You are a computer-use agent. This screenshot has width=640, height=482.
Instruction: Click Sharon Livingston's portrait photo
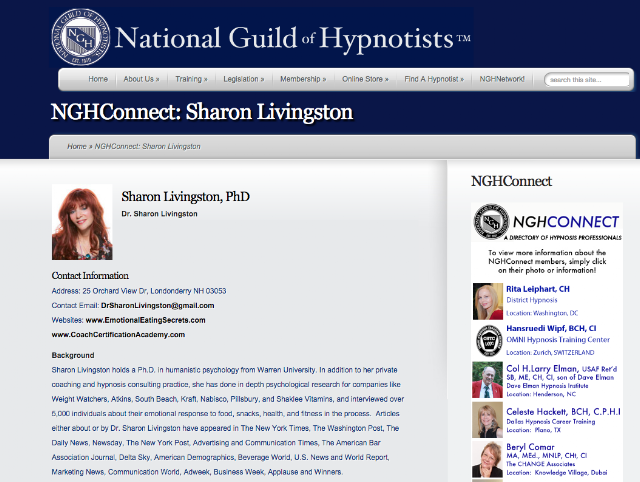pyautogui.click(x=82, y=222)
